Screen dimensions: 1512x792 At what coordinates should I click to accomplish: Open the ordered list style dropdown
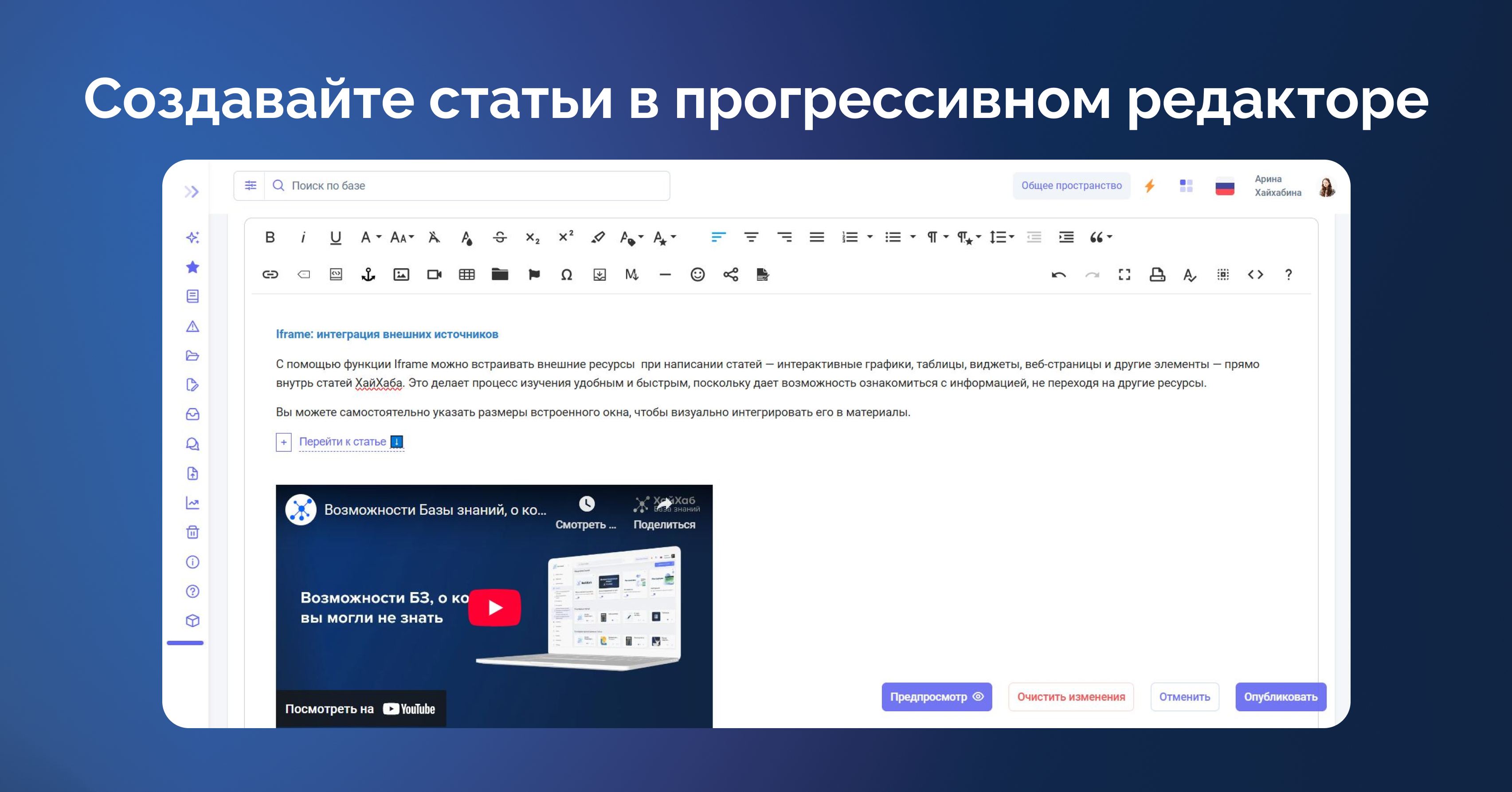[x=870, y=237]
